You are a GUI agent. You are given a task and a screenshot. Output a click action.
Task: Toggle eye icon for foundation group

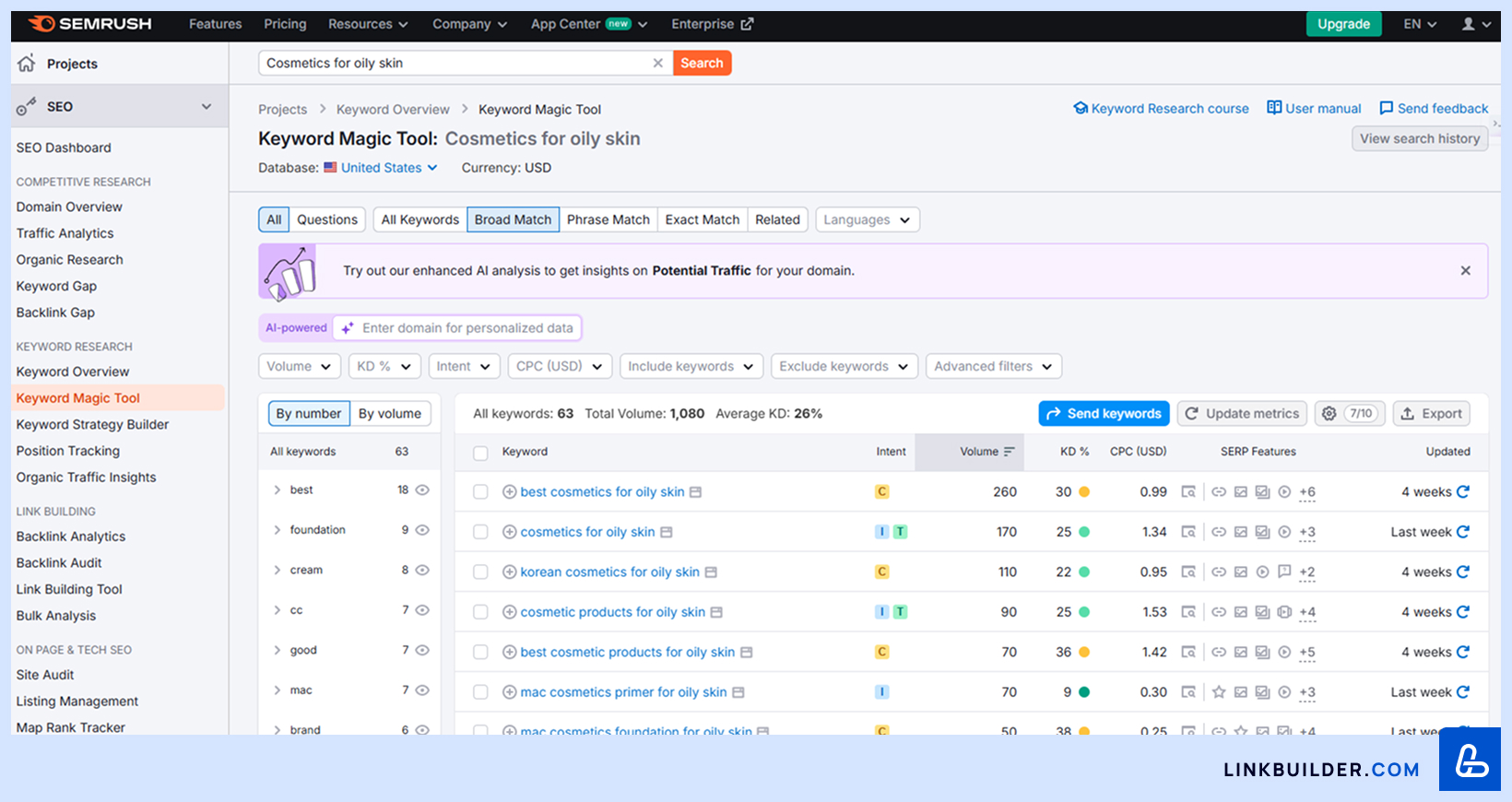[x=422, y=530]
